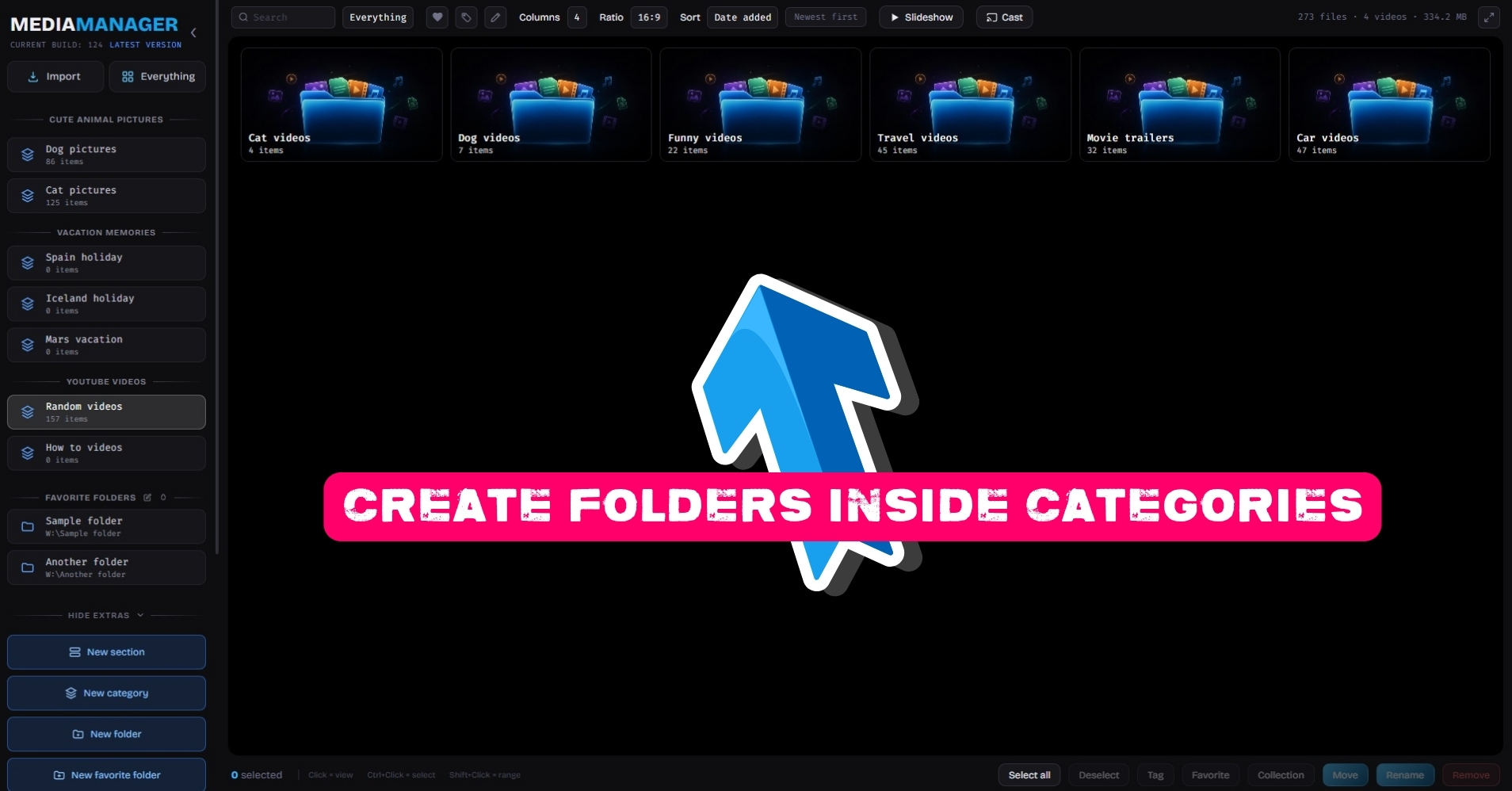Change the 16:9 ratio setting
The image size is (1512, 791).
[649, 17]
